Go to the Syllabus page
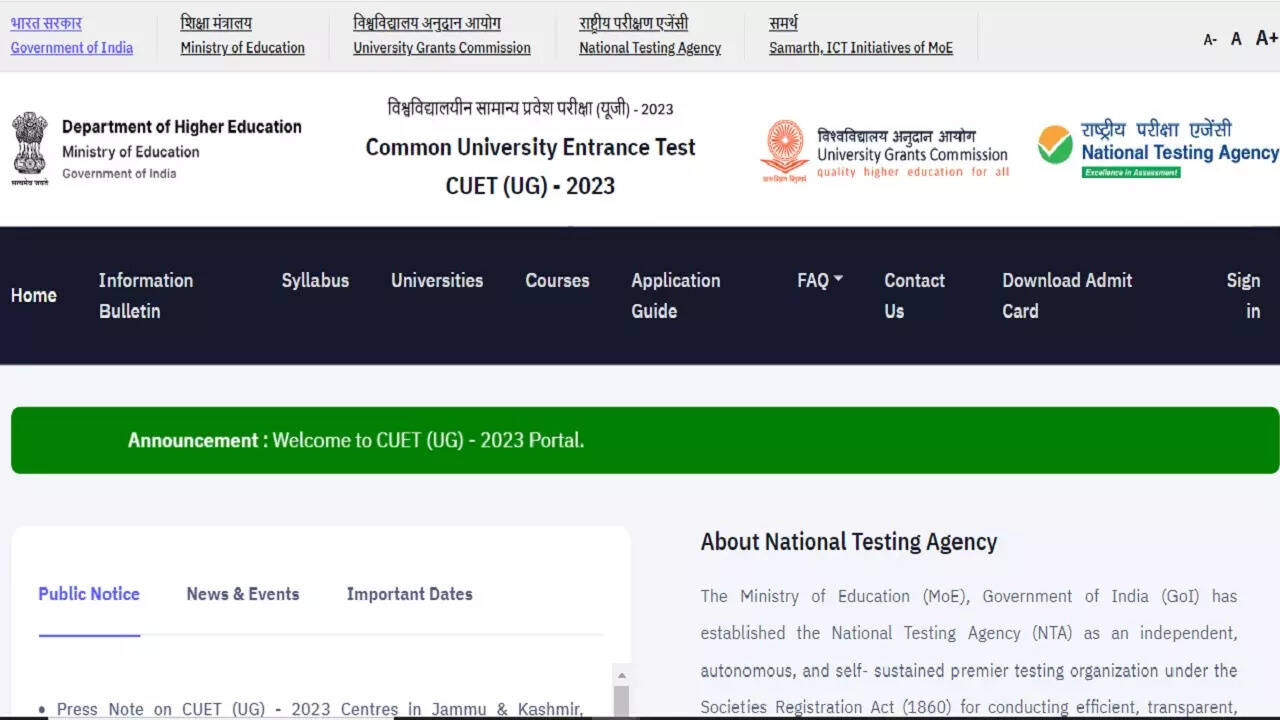This screenshot has height=720, width=1280. click(315, 281)
